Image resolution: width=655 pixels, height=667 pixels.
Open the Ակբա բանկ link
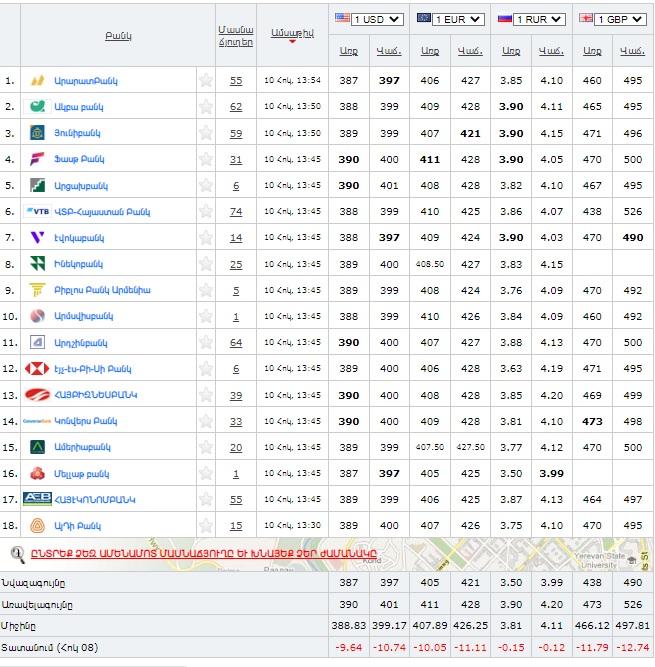click(x=79, y=107)
